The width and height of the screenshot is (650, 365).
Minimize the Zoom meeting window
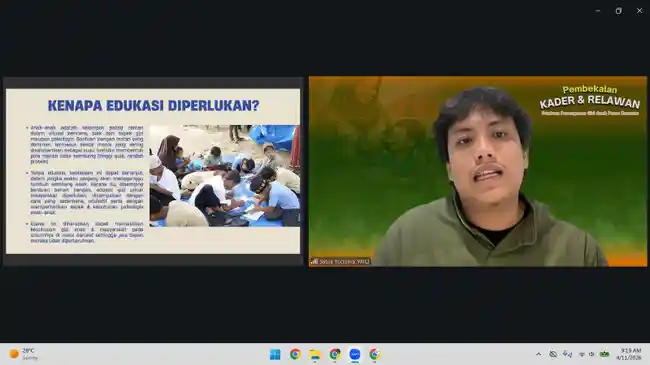click(598, 11)
